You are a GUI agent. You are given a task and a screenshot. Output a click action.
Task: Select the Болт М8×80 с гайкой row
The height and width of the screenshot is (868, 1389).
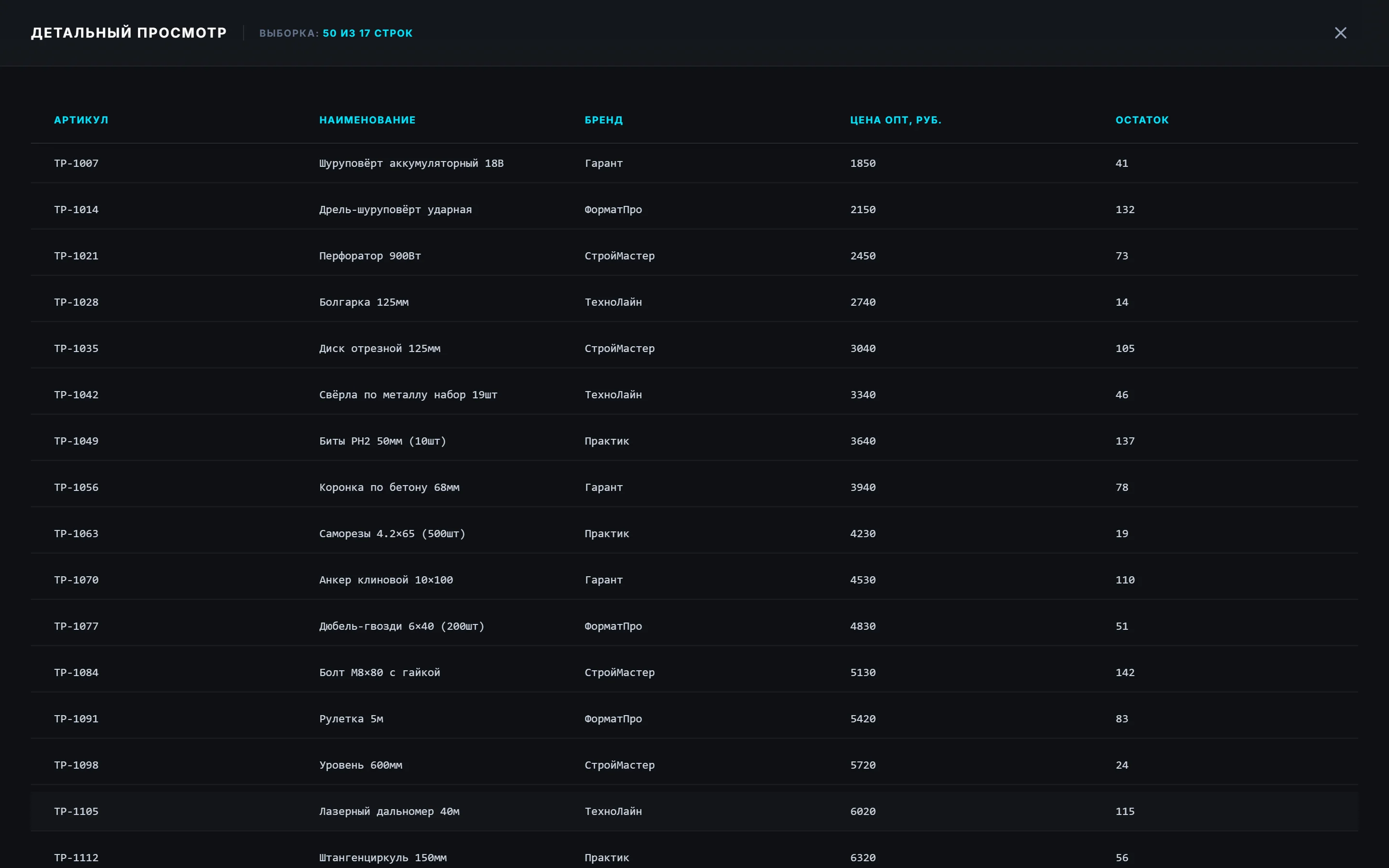(x=694, y=672)
